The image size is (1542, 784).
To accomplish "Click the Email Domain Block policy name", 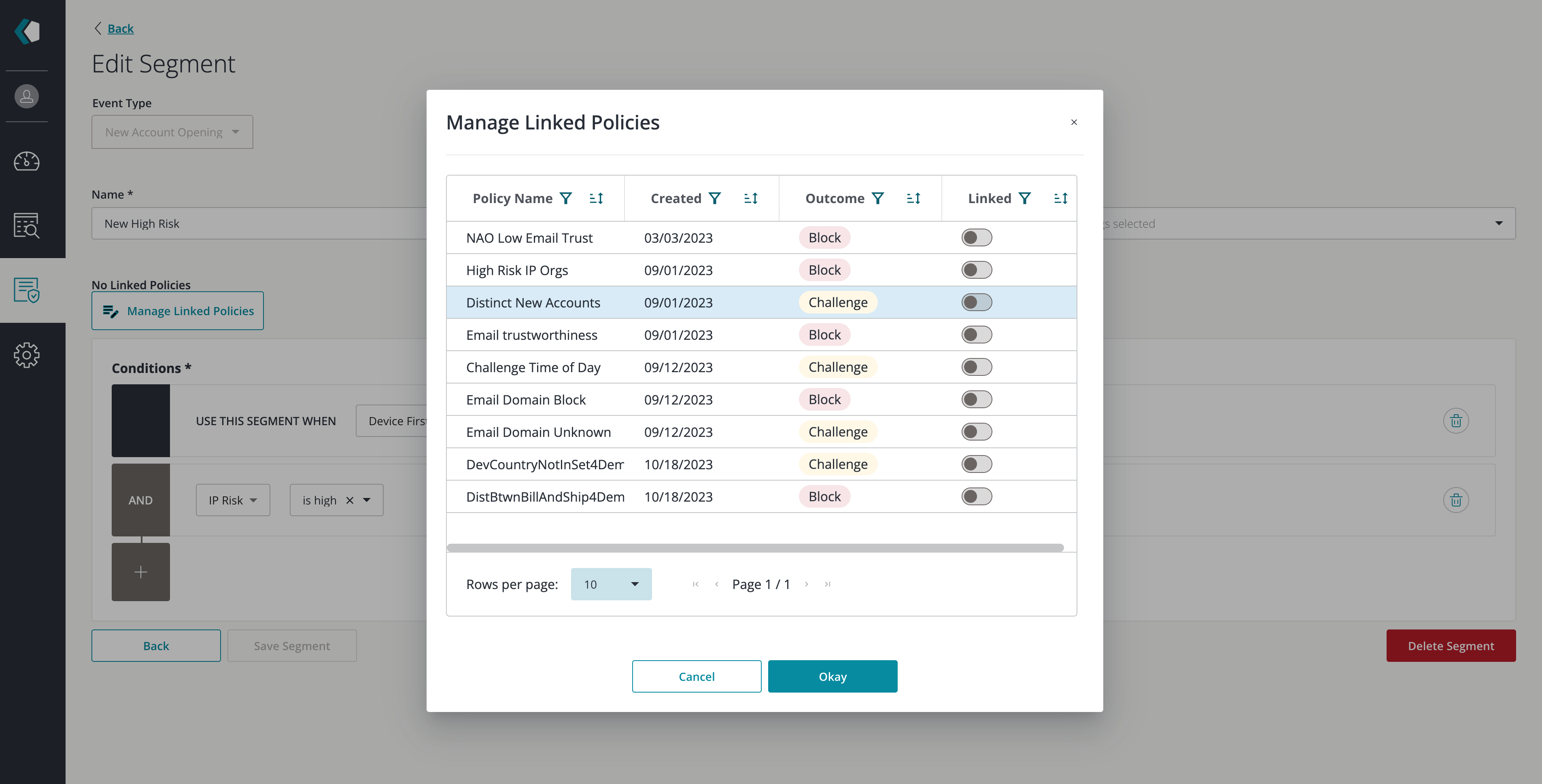I will click(526, 399).
